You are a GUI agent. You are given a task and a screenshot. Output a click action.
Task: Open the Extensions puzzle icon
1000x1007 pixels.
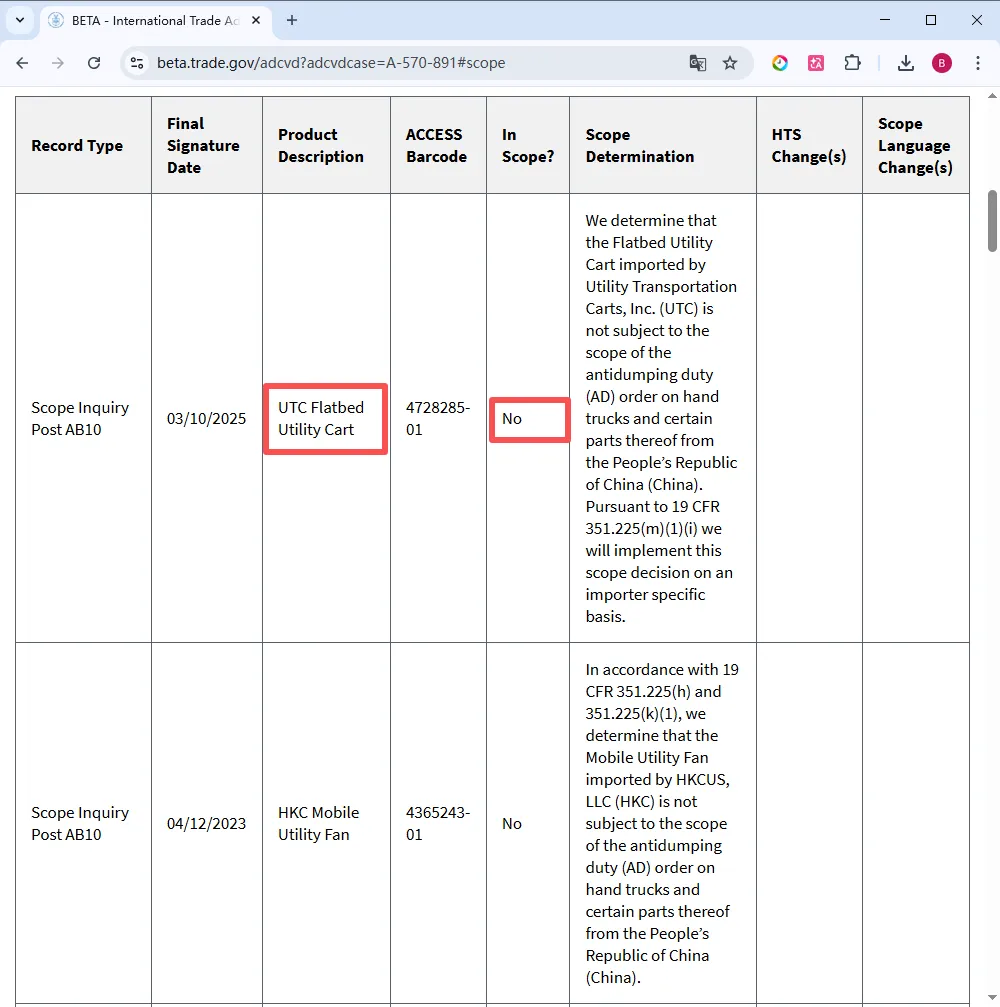(852, 63)
